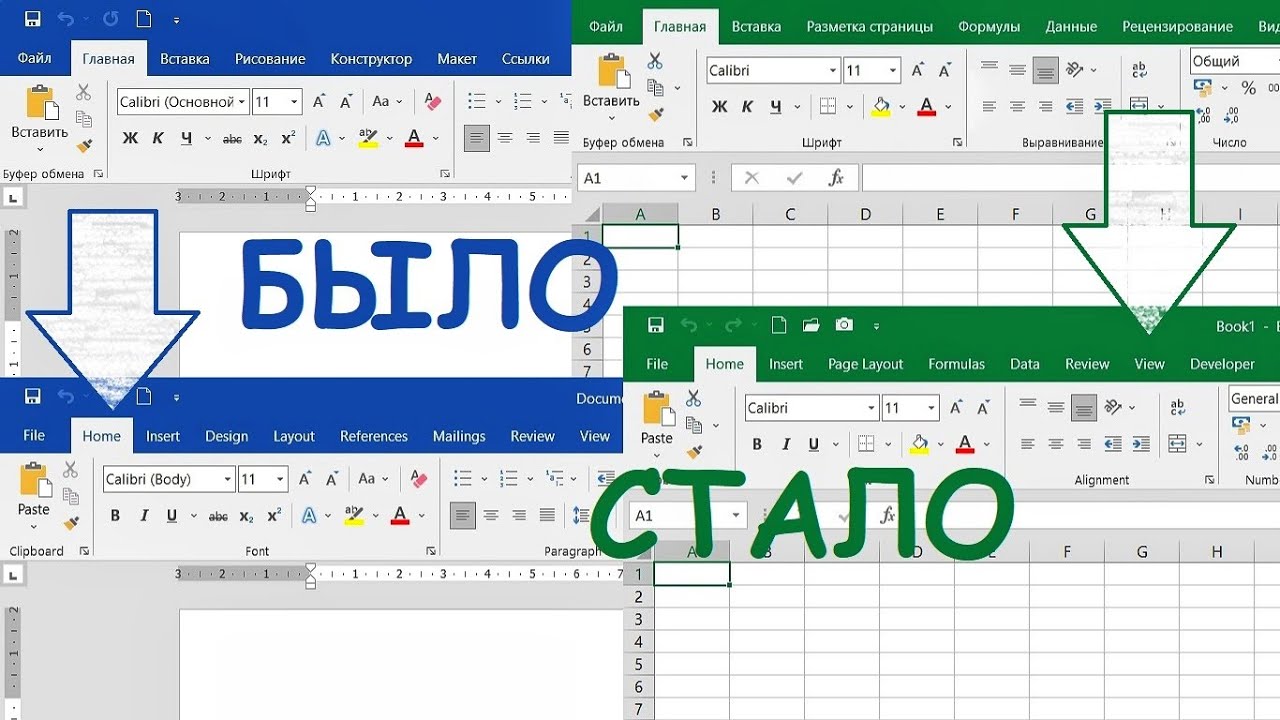
Task: Click Save icon in Russian Word title bar
Action: pos(32,19)
